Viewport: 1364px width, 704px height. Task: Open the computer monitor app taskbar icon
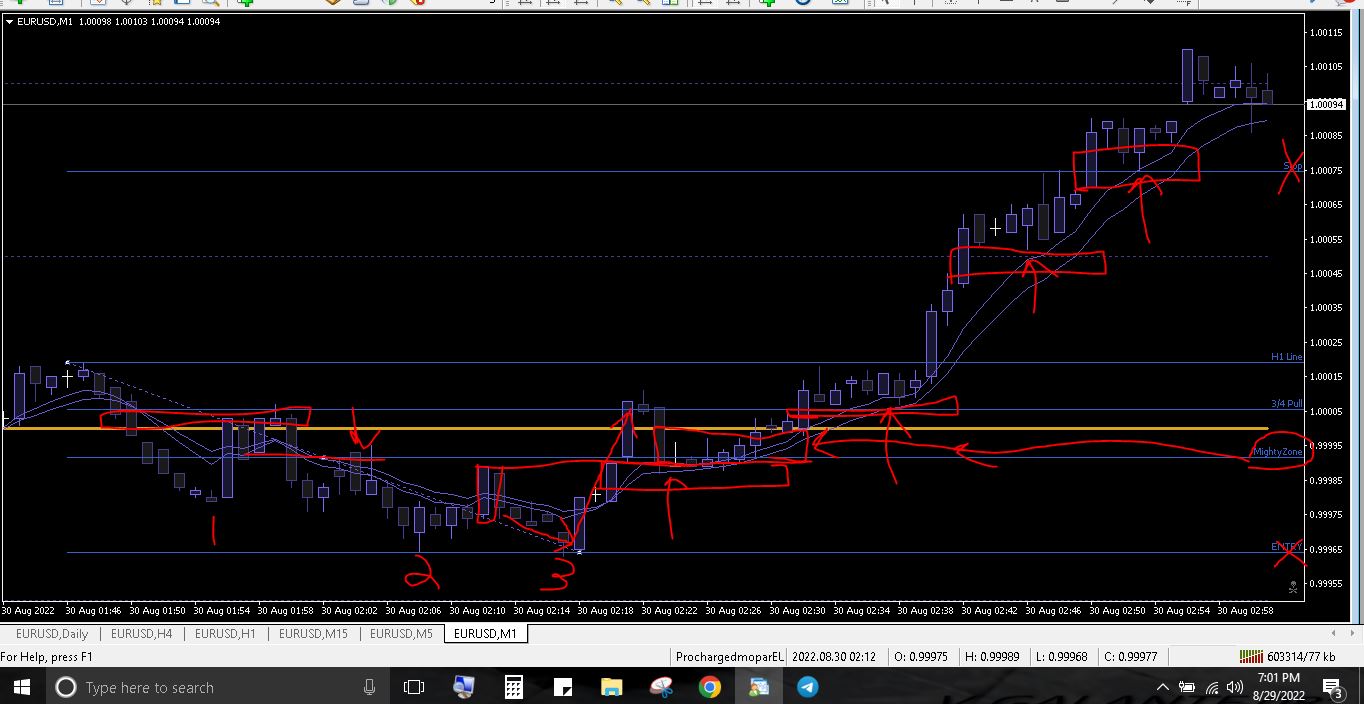464,687
